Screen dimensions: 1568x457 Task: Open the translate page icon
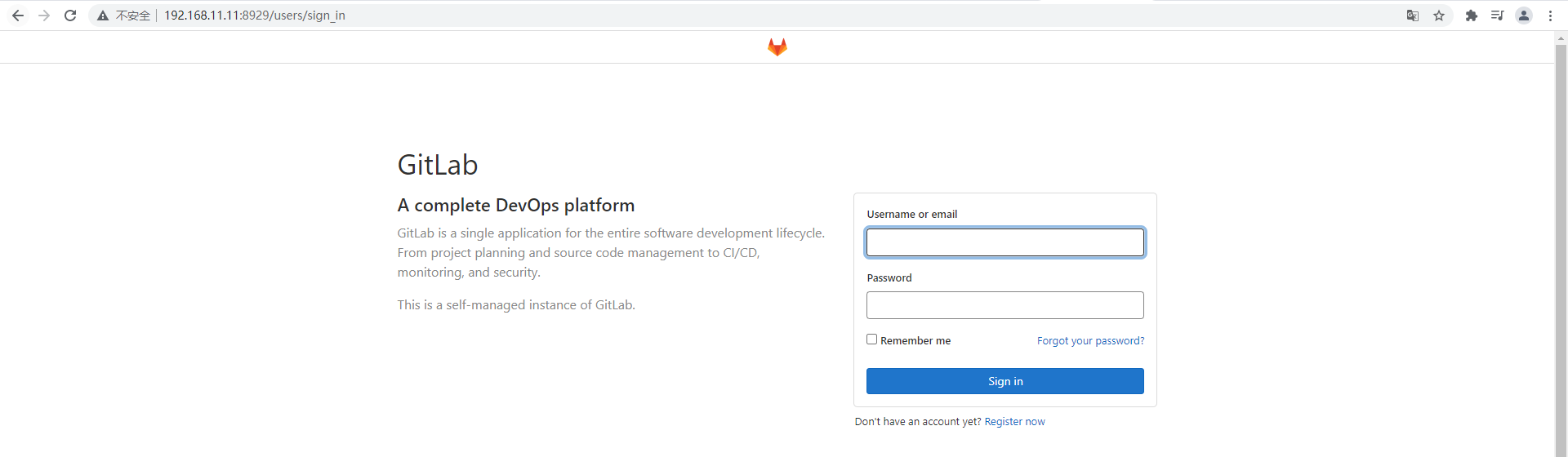(x=1413, y=16)
